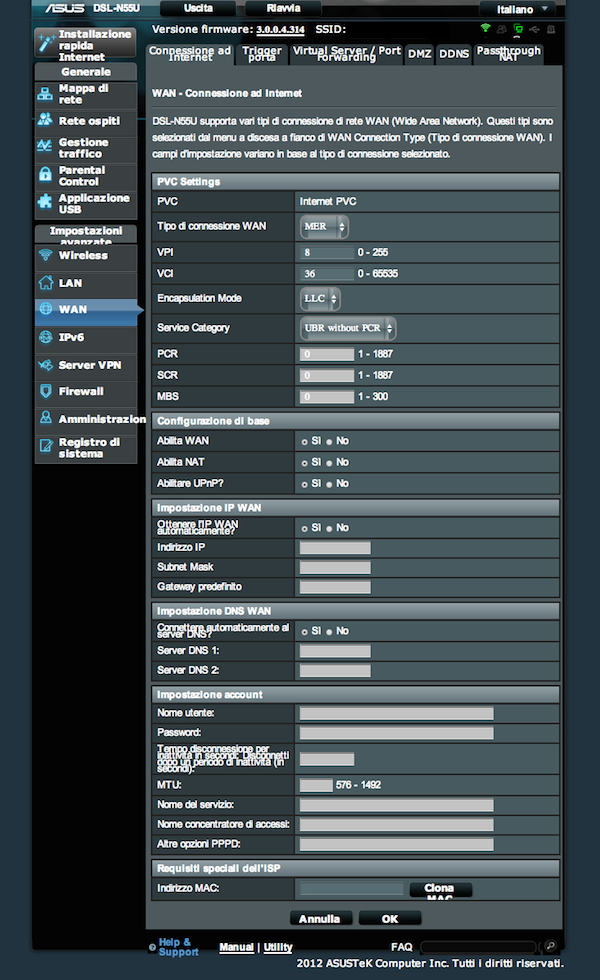The height and width of the screenshot is (980, 600).
Task: Click the Nome utente input field
Action: click(396, 714)
